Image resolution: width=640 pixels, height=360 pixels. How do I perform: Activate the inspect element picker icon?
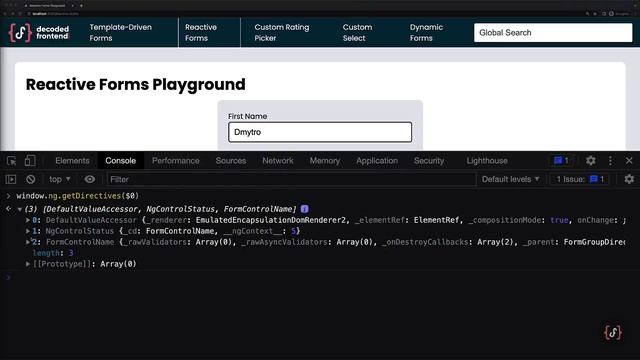point(11,161)
